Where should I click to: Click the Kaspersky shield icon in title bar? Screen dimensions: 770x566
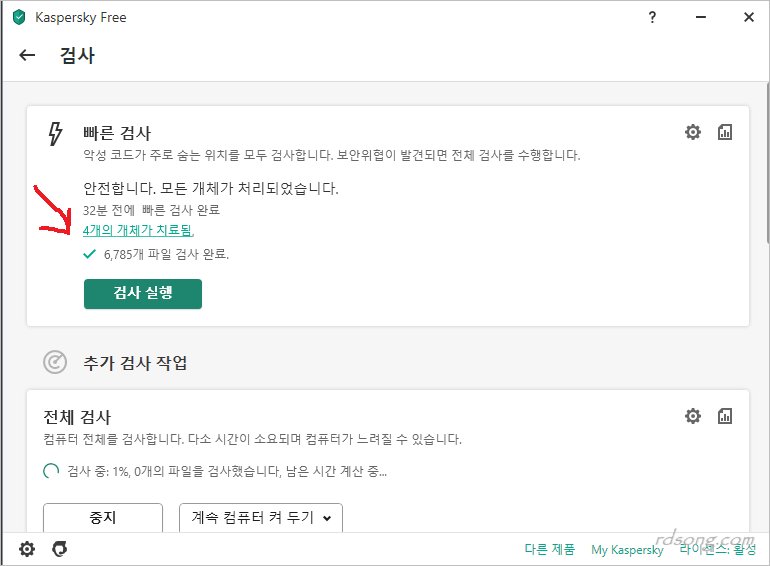18,17
